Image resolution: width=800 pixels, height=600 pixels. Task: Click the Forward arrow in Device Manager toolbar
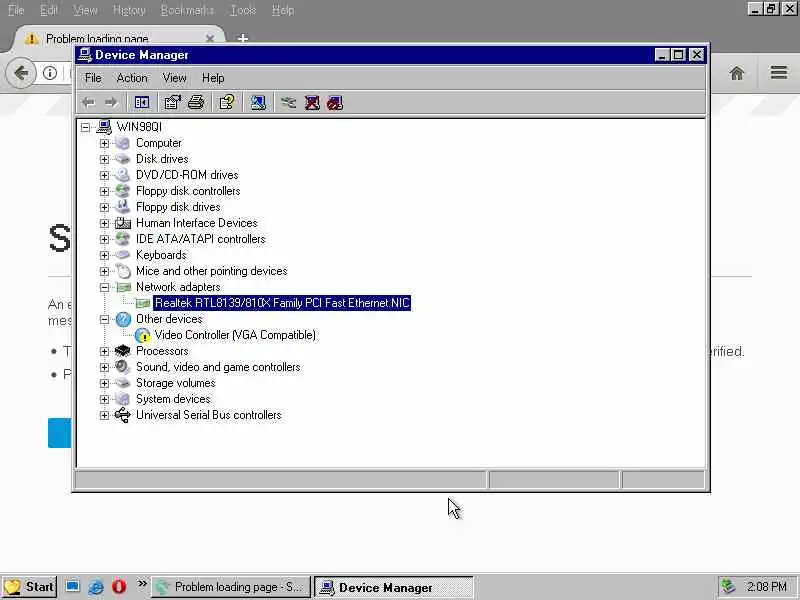point(111,103)
